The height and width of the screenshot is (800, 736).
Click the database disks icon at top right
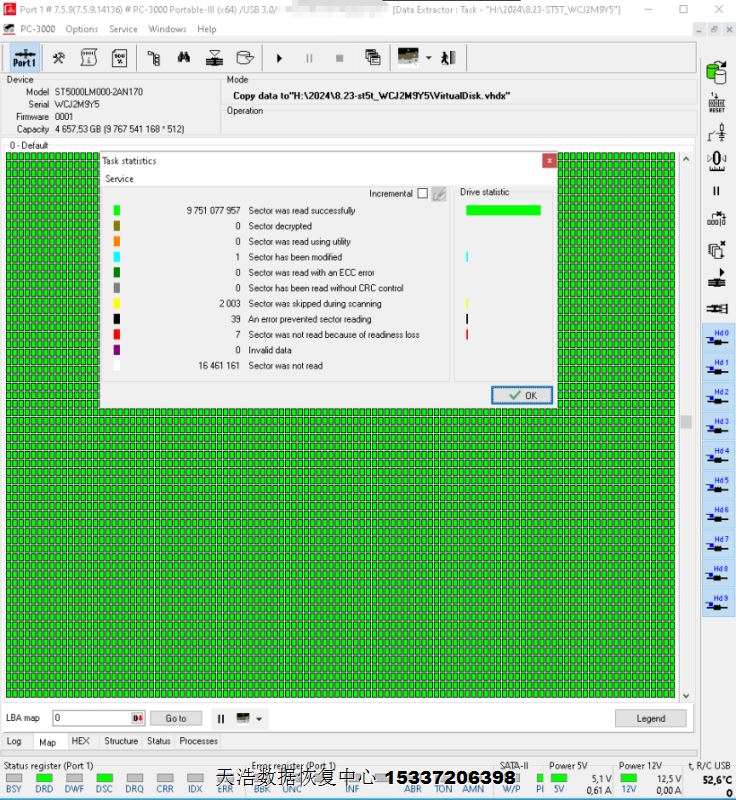pyautogui.click(x=716, y=72)
